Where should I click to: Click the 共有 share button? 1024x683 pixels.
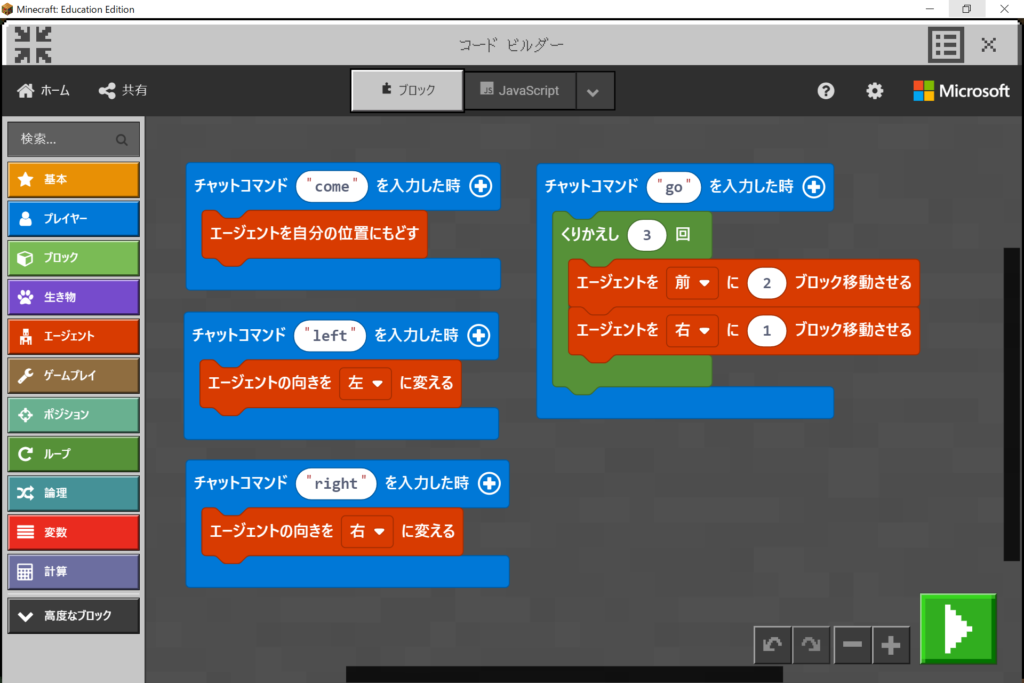coord(123,91)
